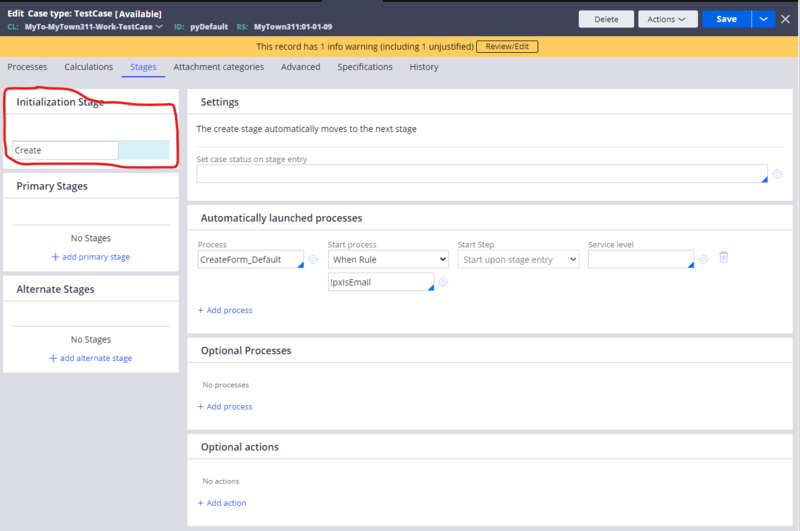The width and height of the screenshot is (800, 531).
Task: Select the Stages tab
Action: coord(143,67)
